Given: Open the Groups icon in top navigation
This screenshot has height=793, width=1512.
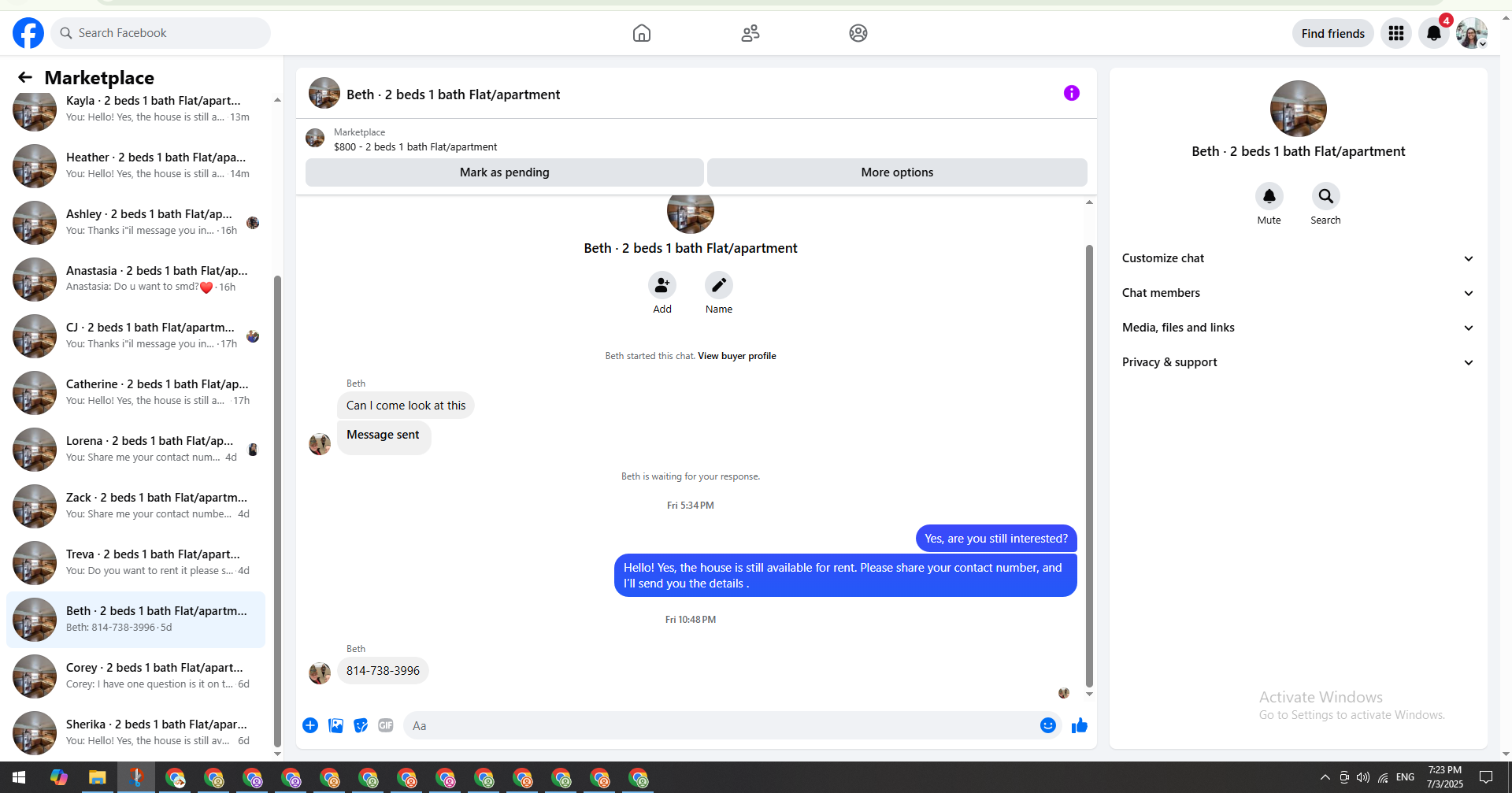Looking at the screenshot, I should tap(858, 33).
